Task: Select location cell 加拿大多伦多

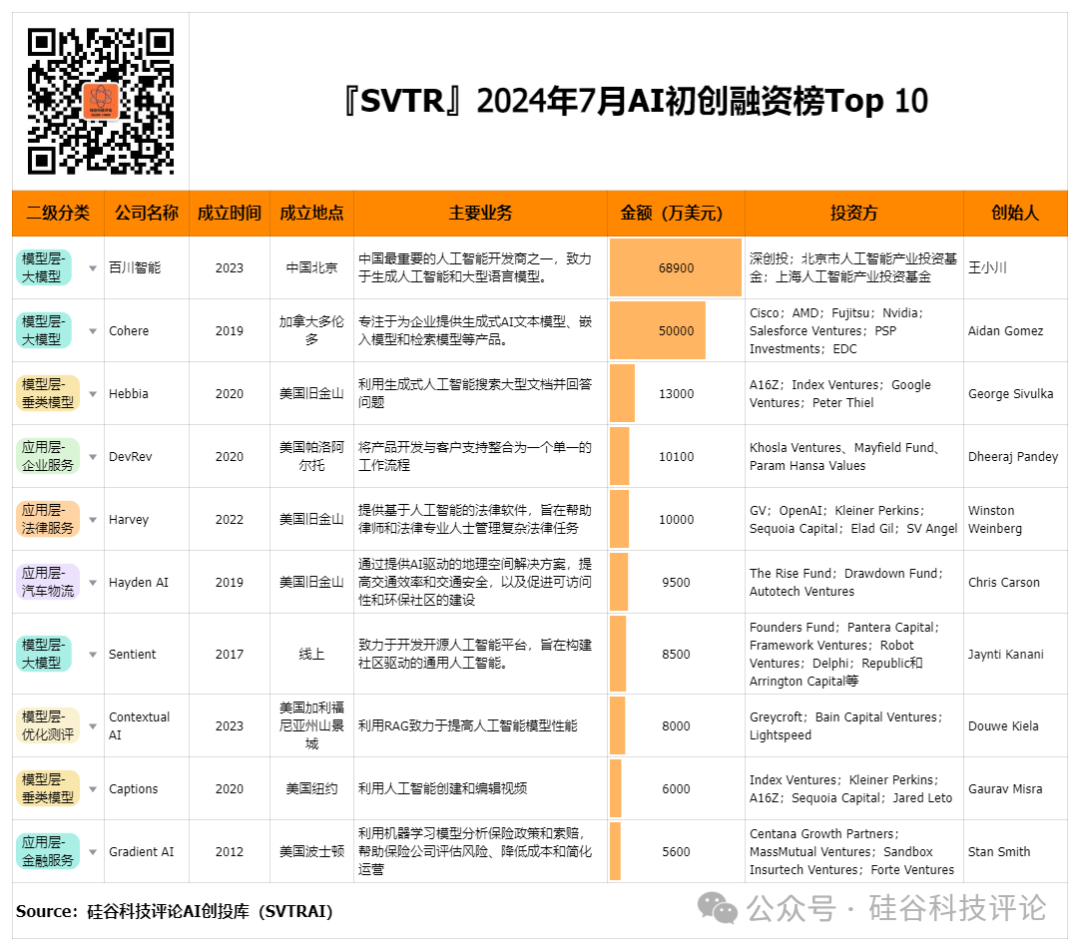Action: point(311,331)
